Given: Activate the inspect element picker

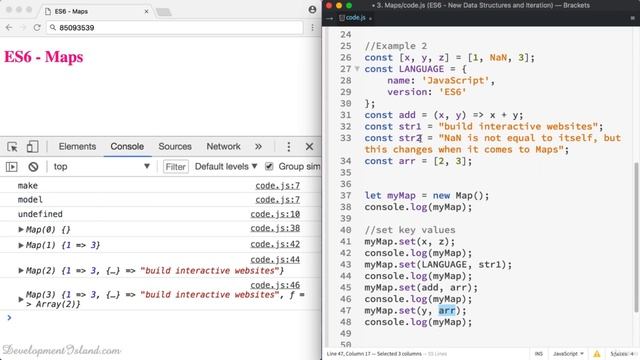Looking at the screenshot, I should point(12,147).
